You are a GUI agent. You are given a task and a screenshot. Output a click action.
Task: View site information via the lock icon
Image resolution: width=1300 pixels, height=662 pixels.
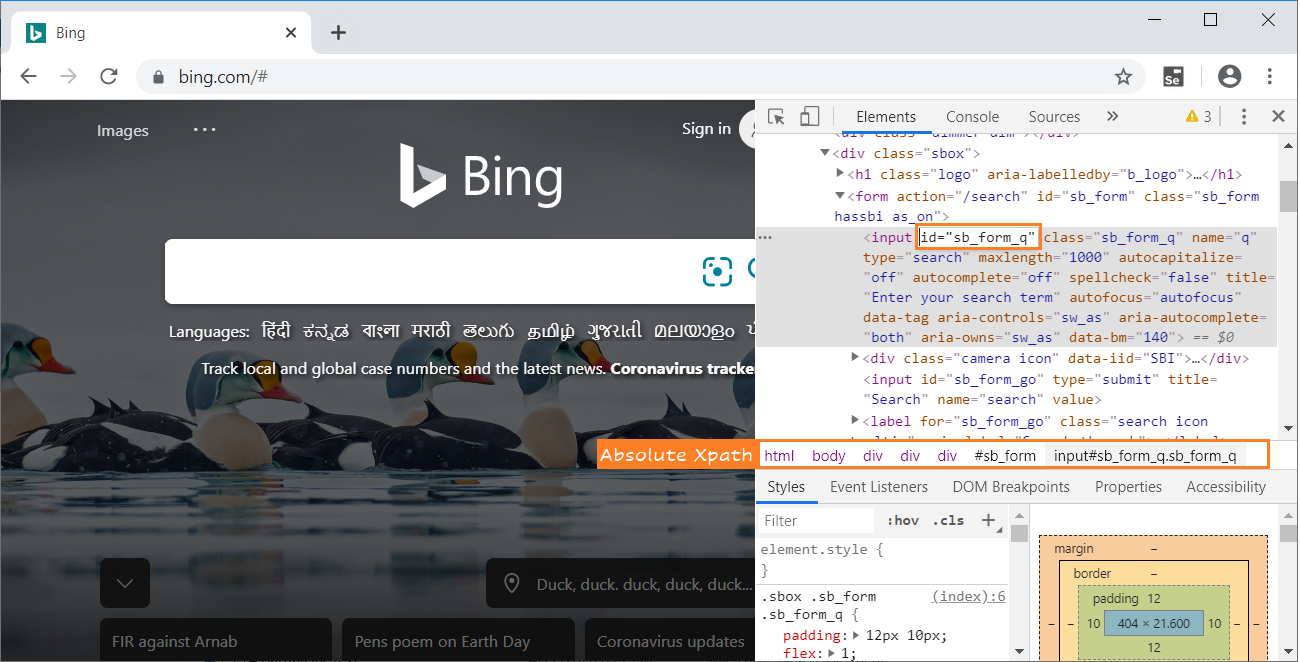[158, 77]
